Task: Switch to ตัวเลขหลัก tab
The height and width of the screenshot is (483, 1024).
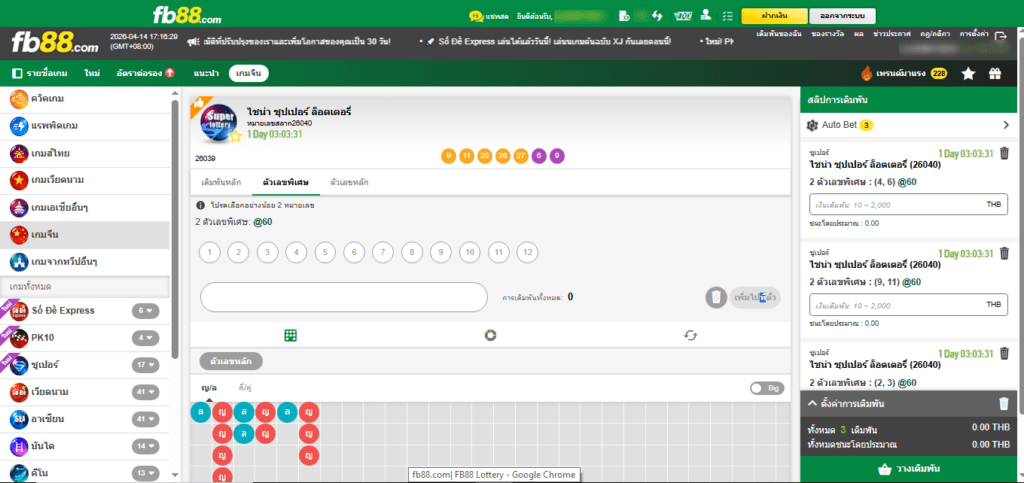Action: 349,182
